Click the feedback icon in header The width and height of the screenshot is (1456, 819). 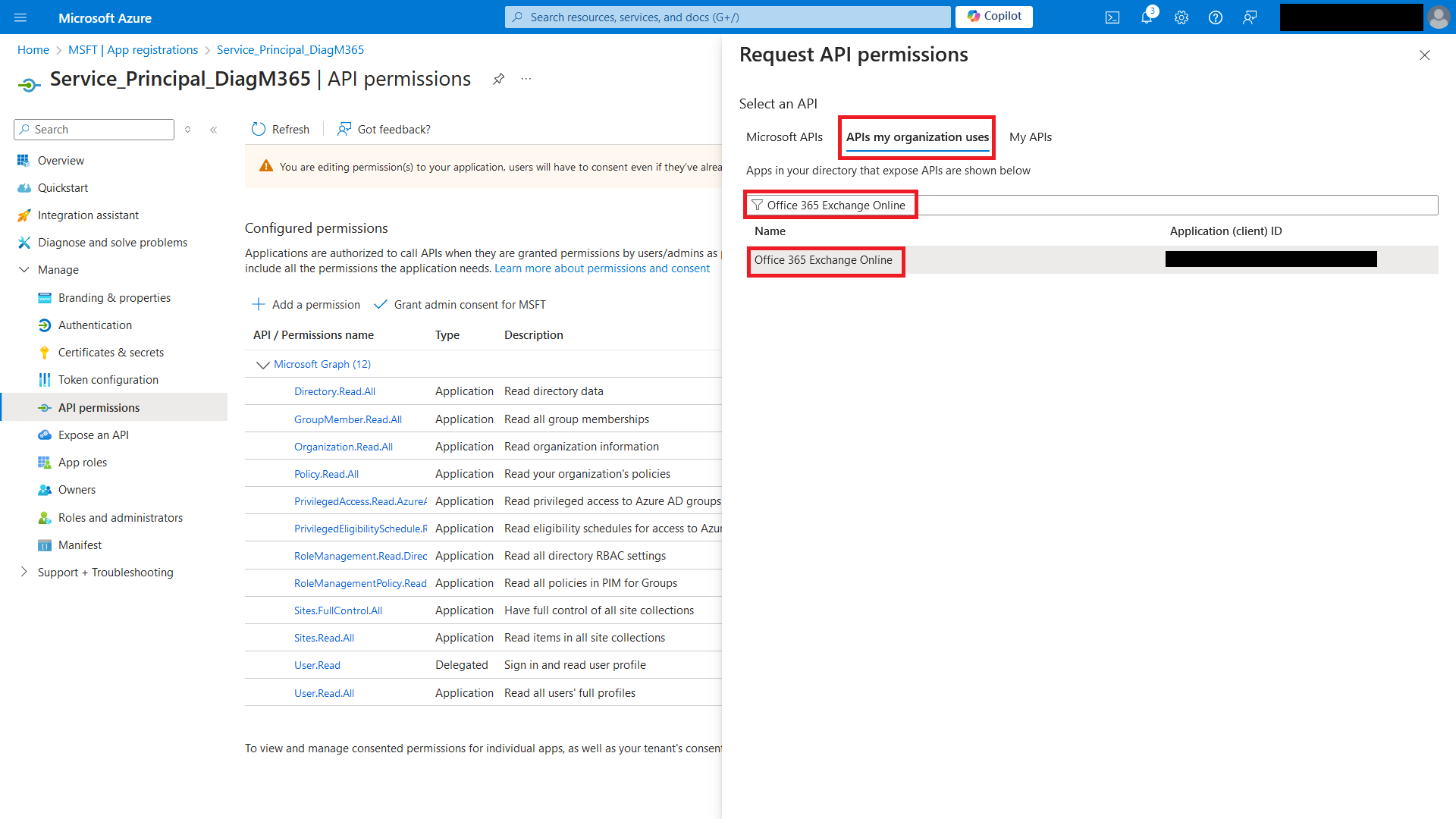tap(1250, 17)
